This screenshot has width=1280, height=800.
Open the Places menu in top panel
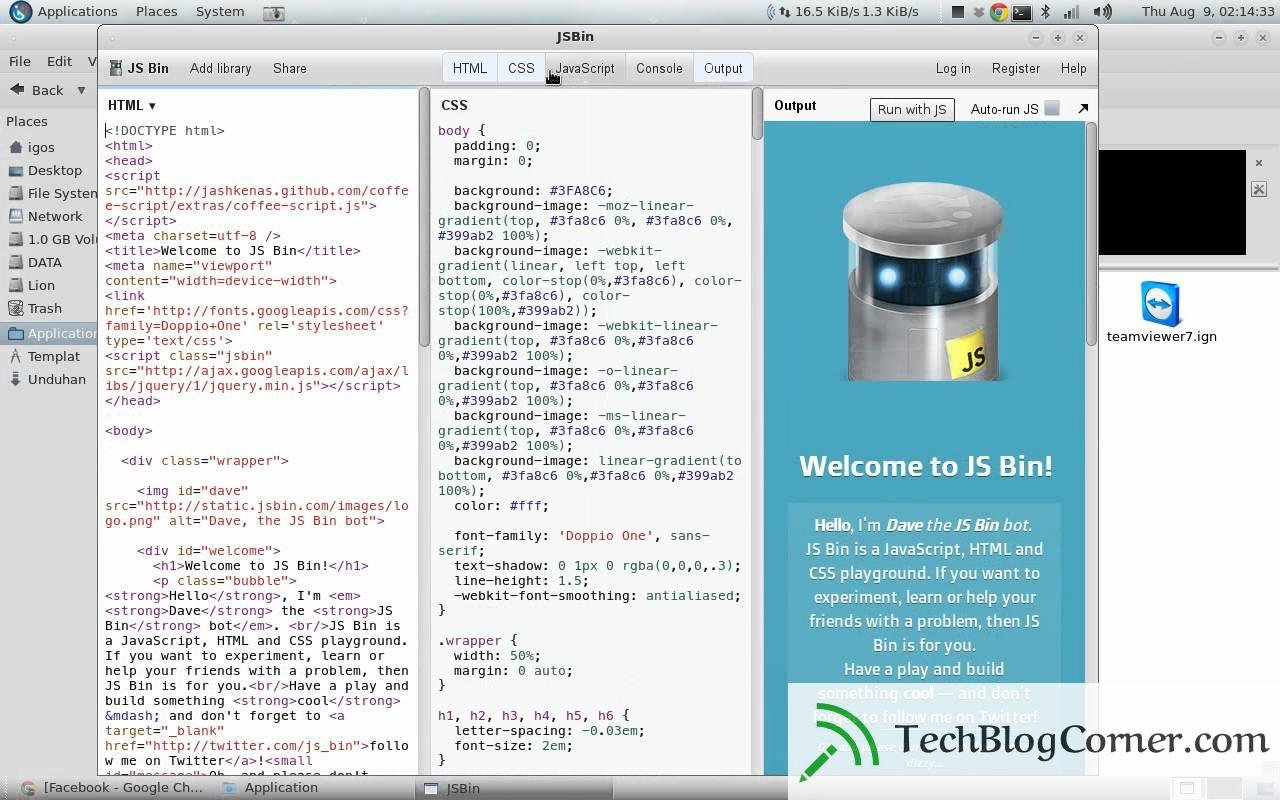156,12
